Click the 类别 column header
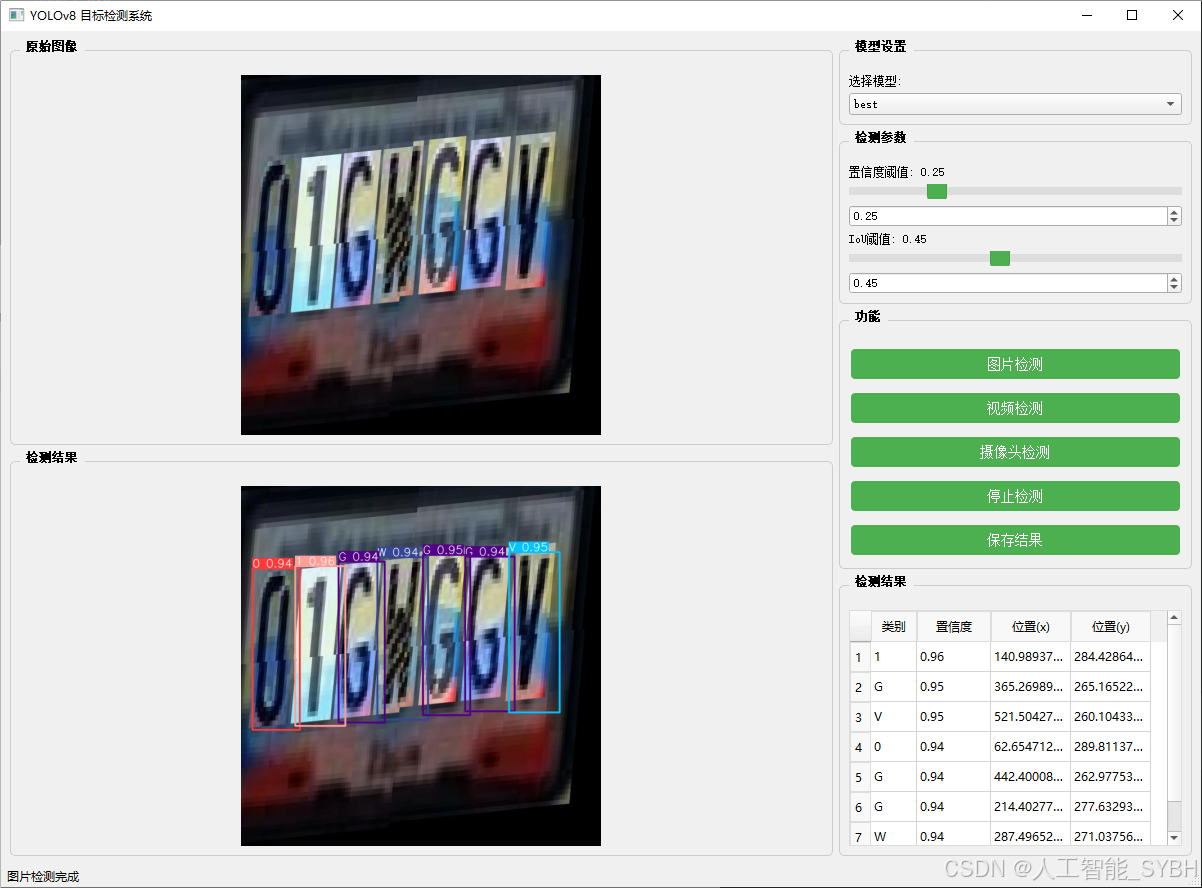Viewport: 1202px width, 888px height. pos(893,626)
